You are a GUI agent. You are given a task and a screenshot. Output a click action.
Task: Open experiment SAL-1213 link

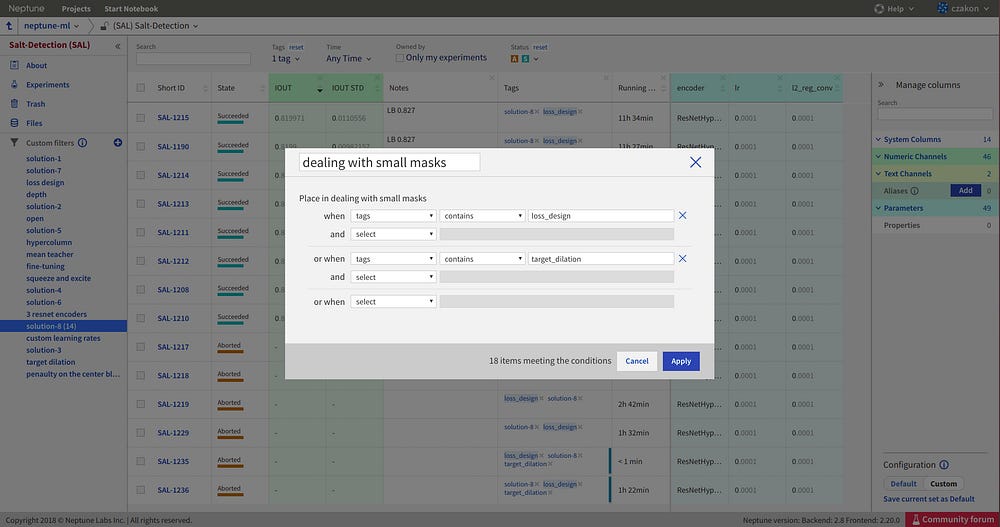173,204
